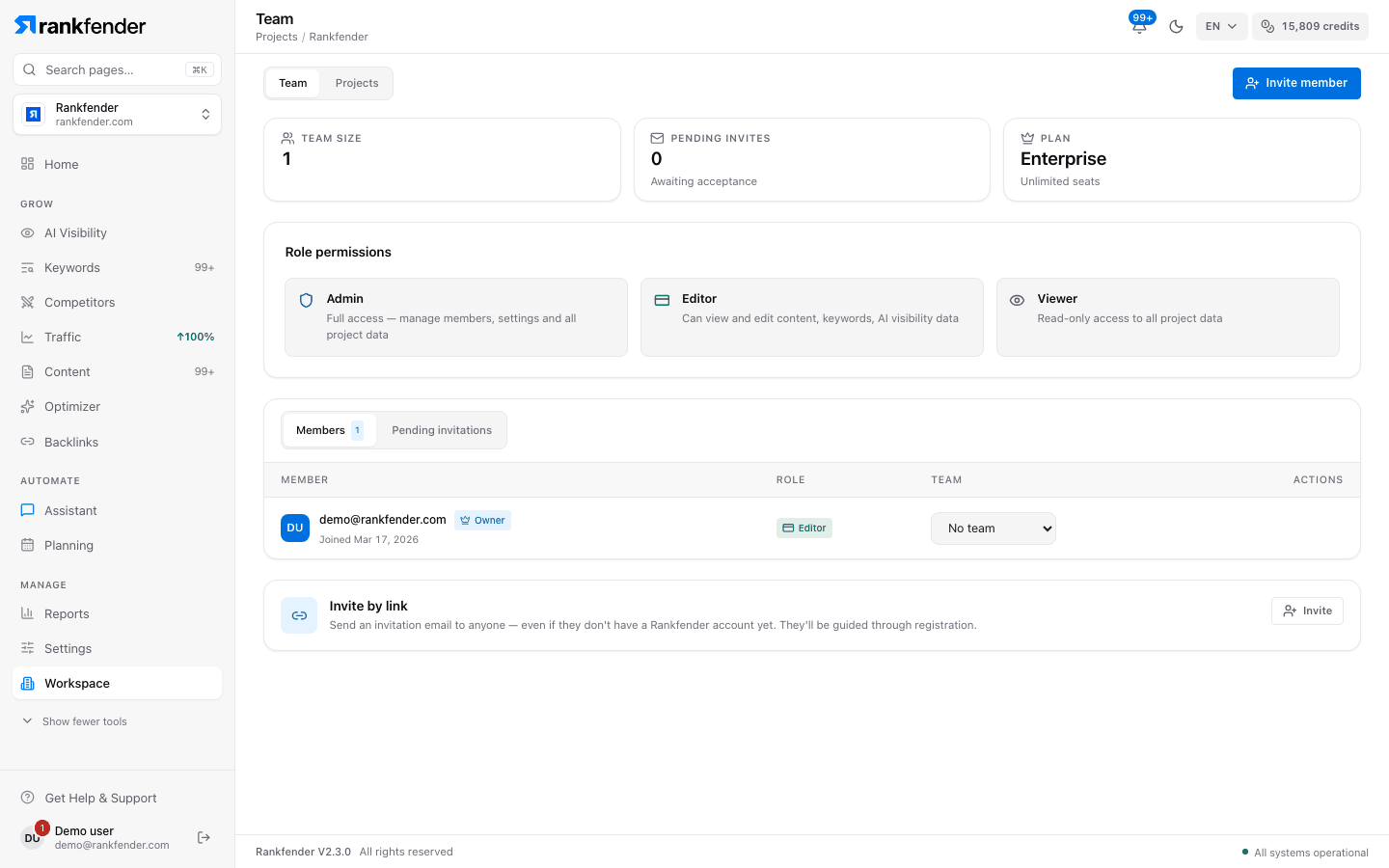
Task: Click the link icon beside Invite by link
Action: click(299, 615)
